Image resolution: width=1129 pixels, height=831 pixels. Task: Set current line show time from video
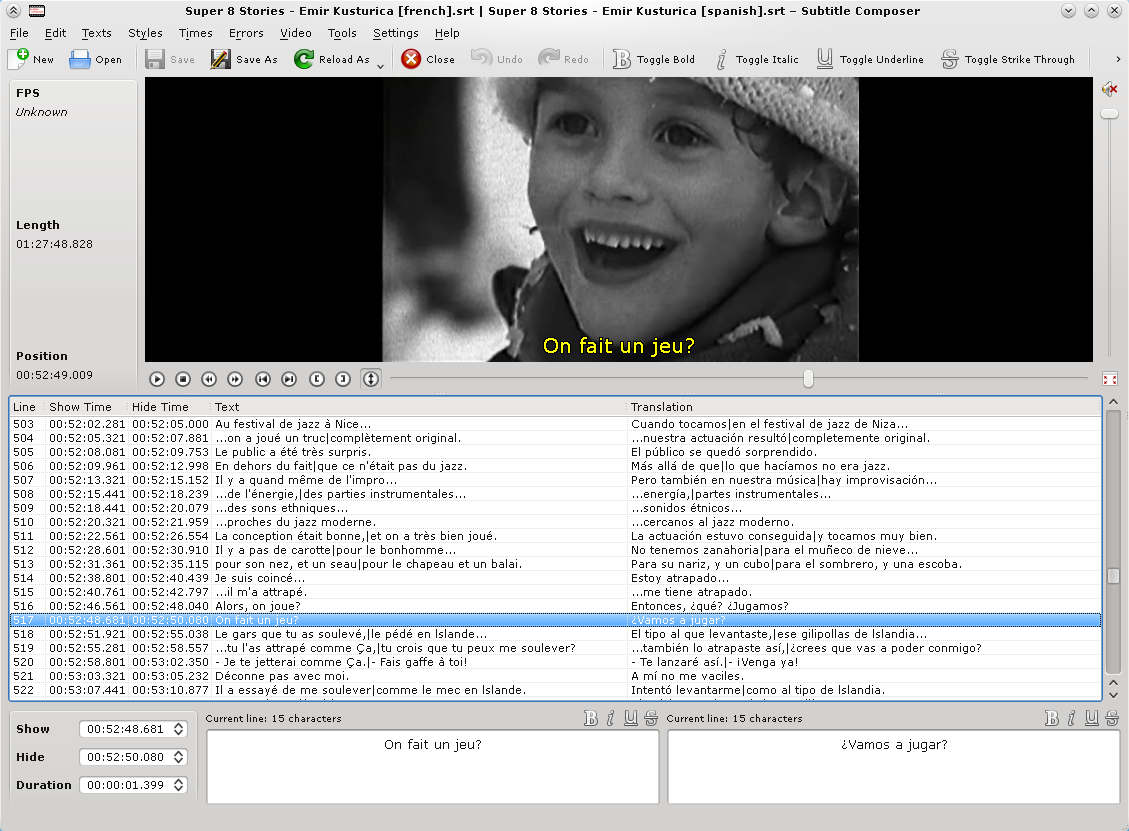[x=317, y=379]
